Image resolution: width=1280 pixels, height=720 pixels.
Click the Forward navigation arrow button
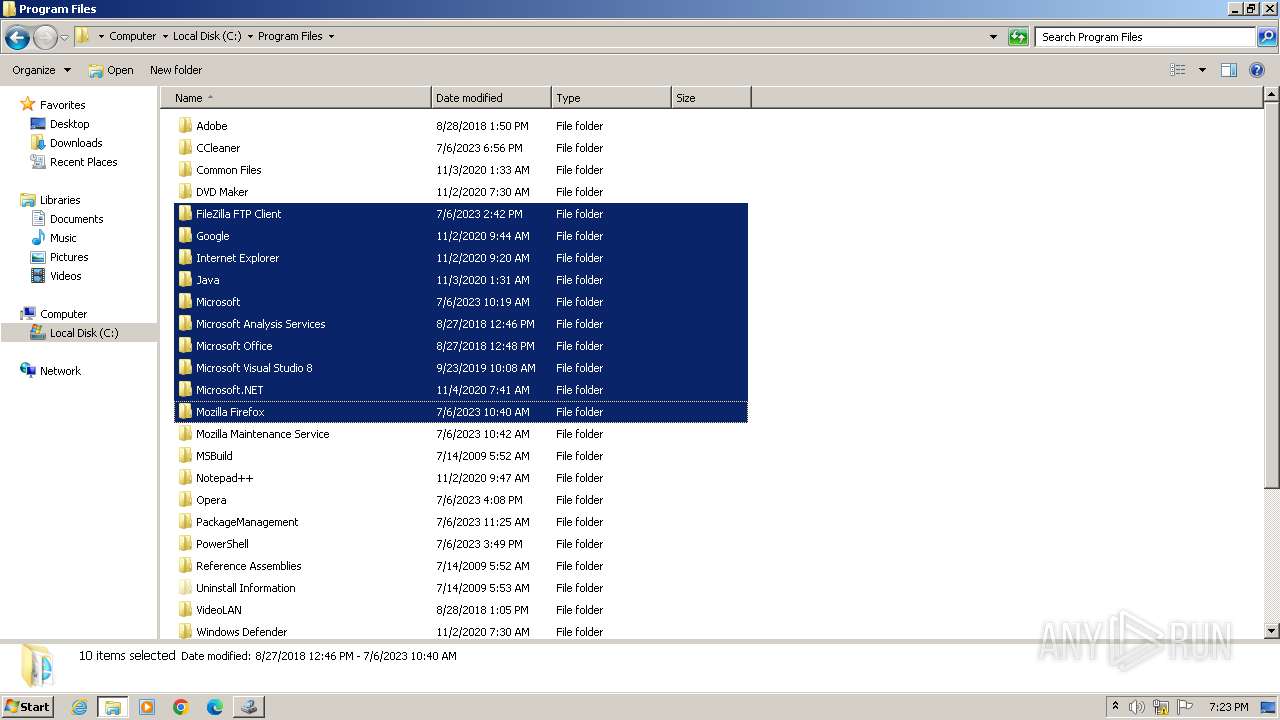coord(45,37)
